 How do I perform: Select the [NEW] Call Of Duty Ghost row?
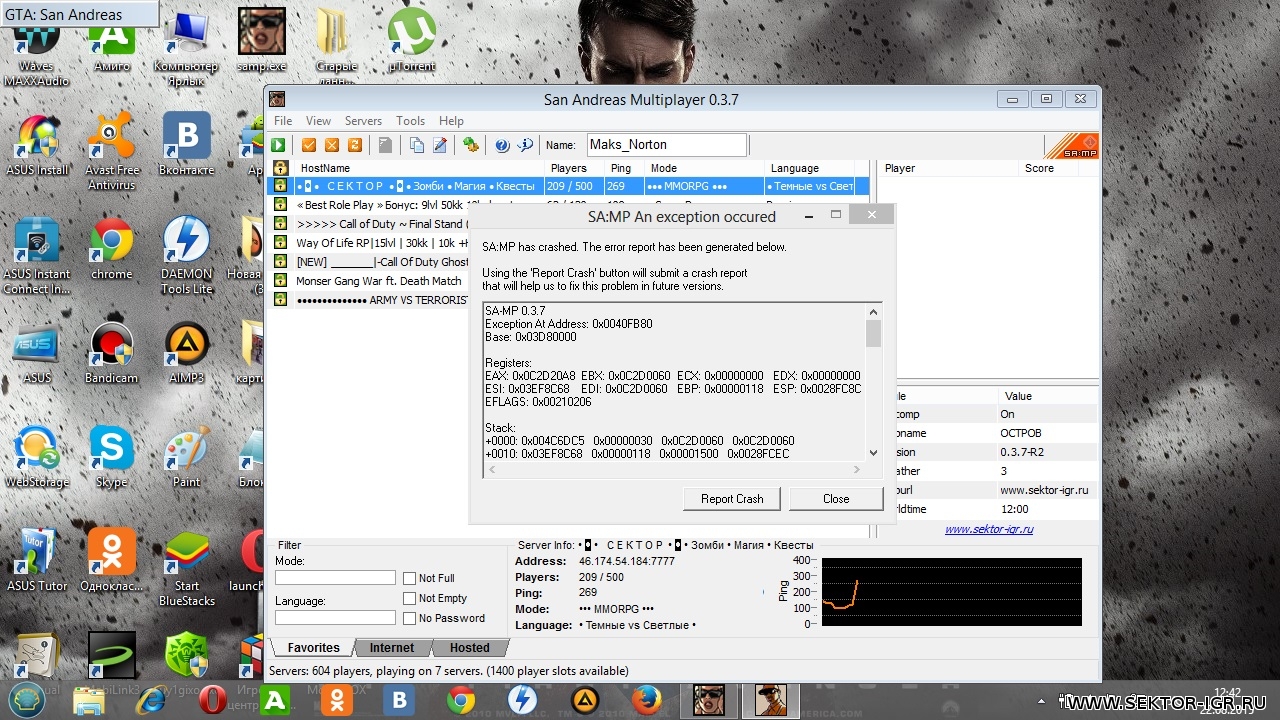382,262
